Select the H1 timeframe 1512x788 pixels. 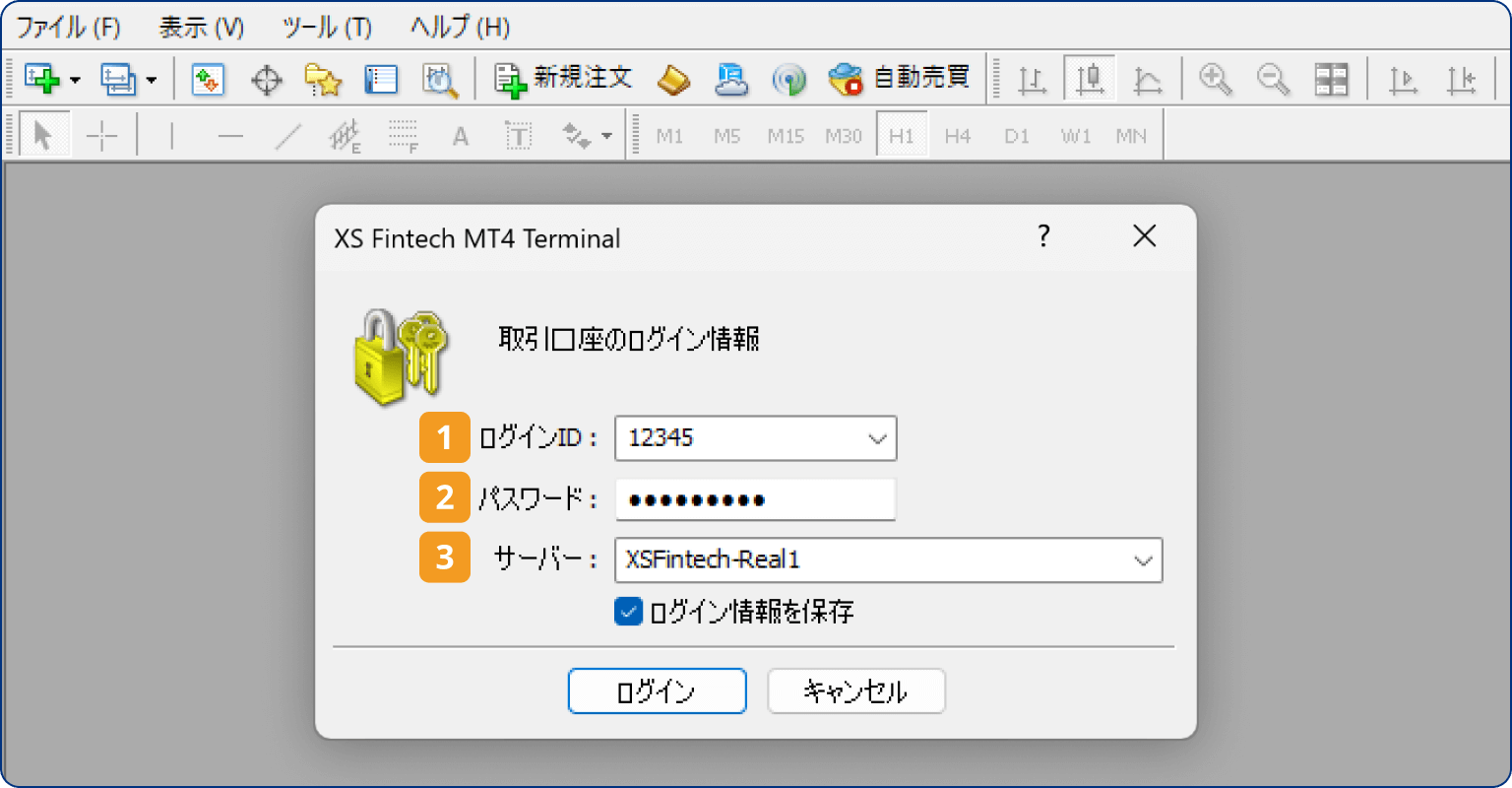coord(902,136)
